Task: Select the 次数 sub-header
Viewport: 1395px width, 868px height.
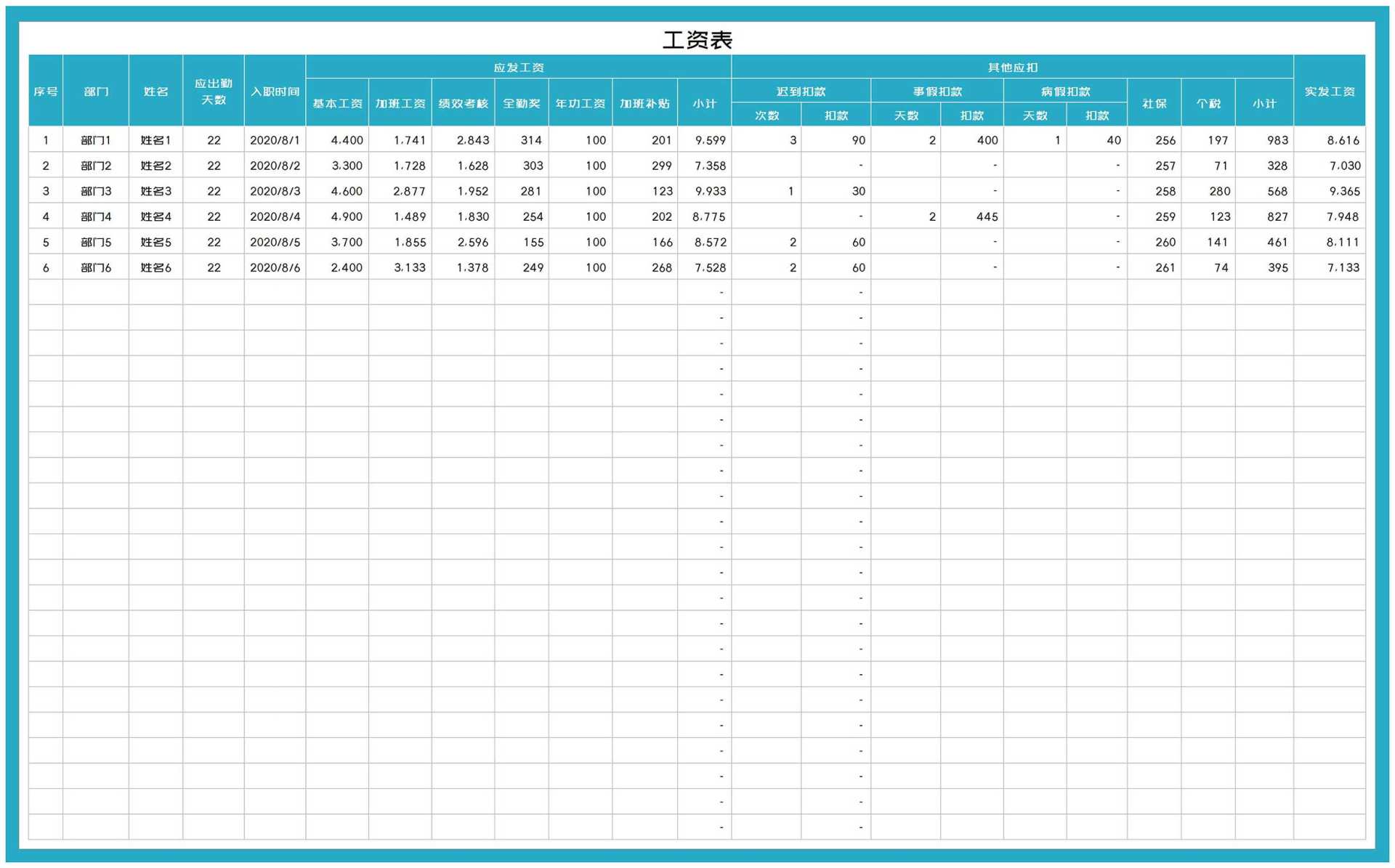Action: tap(767, 115)
